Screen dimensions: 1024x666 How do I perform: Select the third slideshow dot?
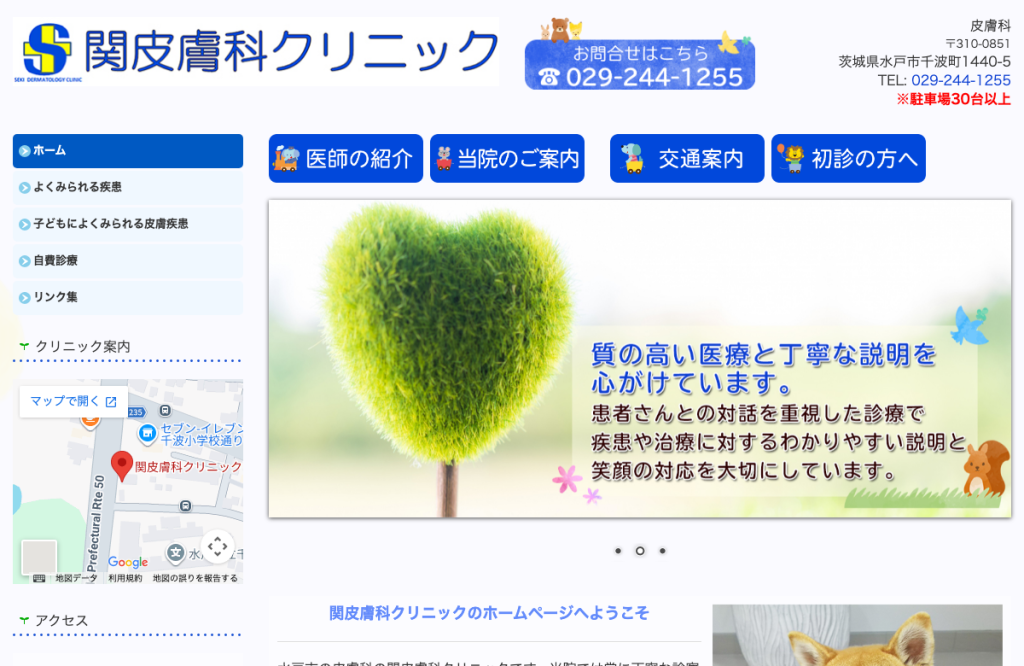pos(662,551)
